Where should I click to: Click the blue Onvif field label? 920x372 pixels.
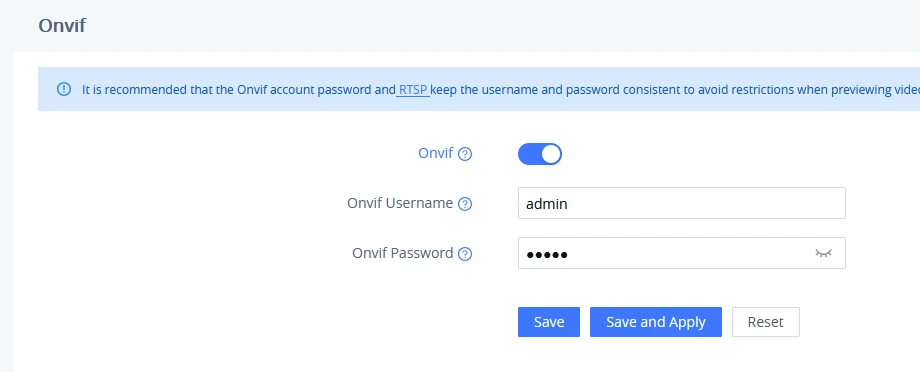435,153
